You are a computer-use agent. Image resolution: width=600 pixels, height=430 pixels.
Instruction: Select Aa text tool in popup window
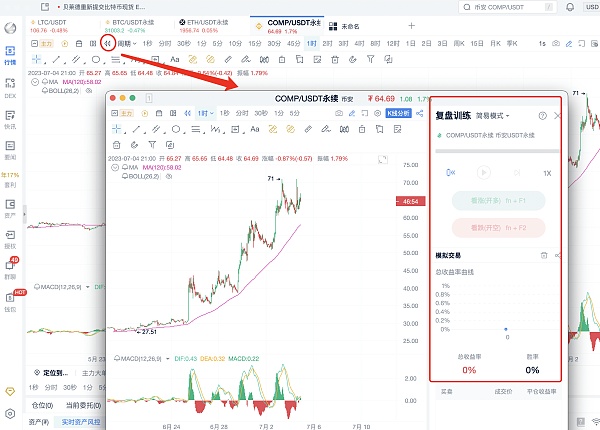[255, 129]
